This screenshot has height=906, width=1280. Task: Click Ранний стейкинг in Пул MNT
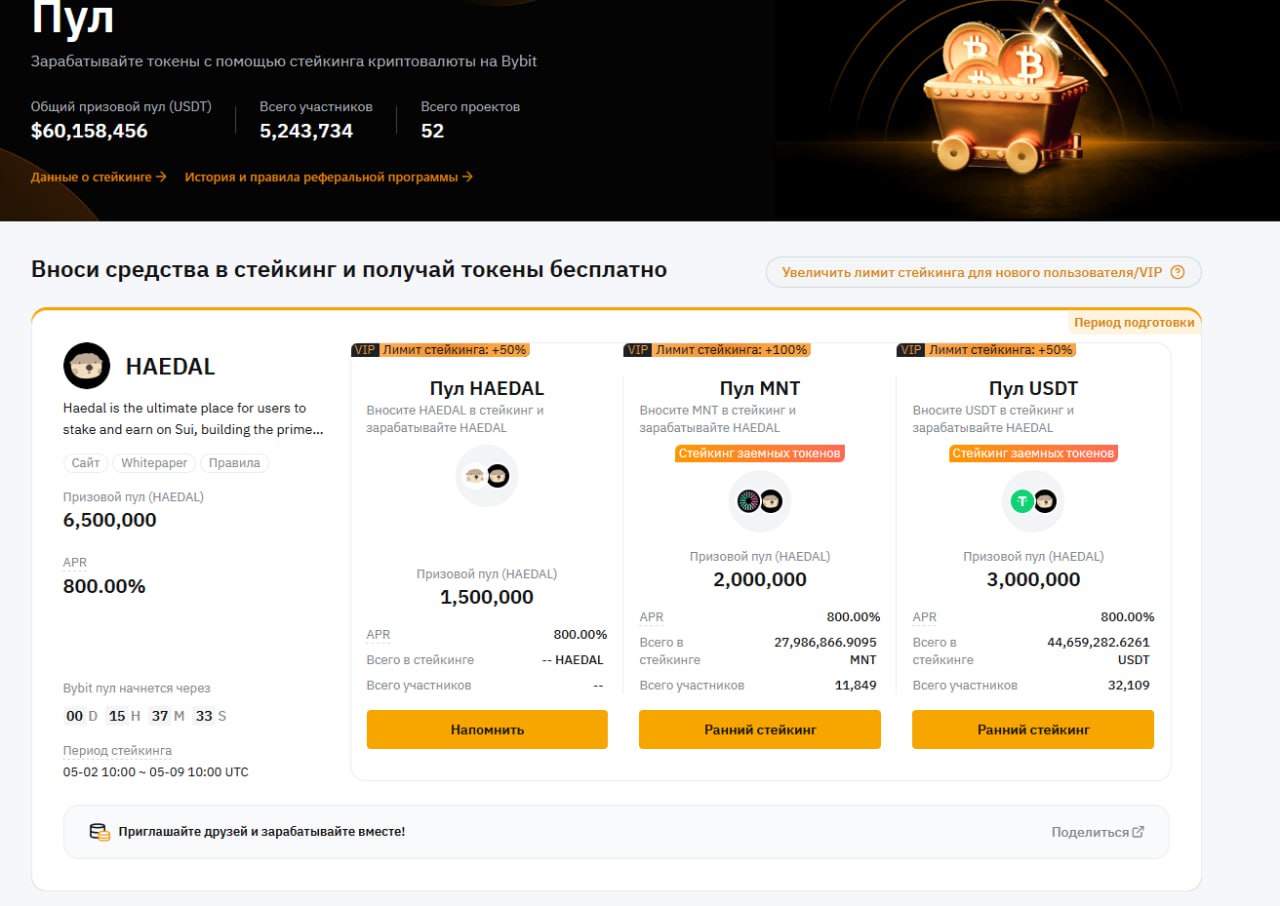(760, 729)
